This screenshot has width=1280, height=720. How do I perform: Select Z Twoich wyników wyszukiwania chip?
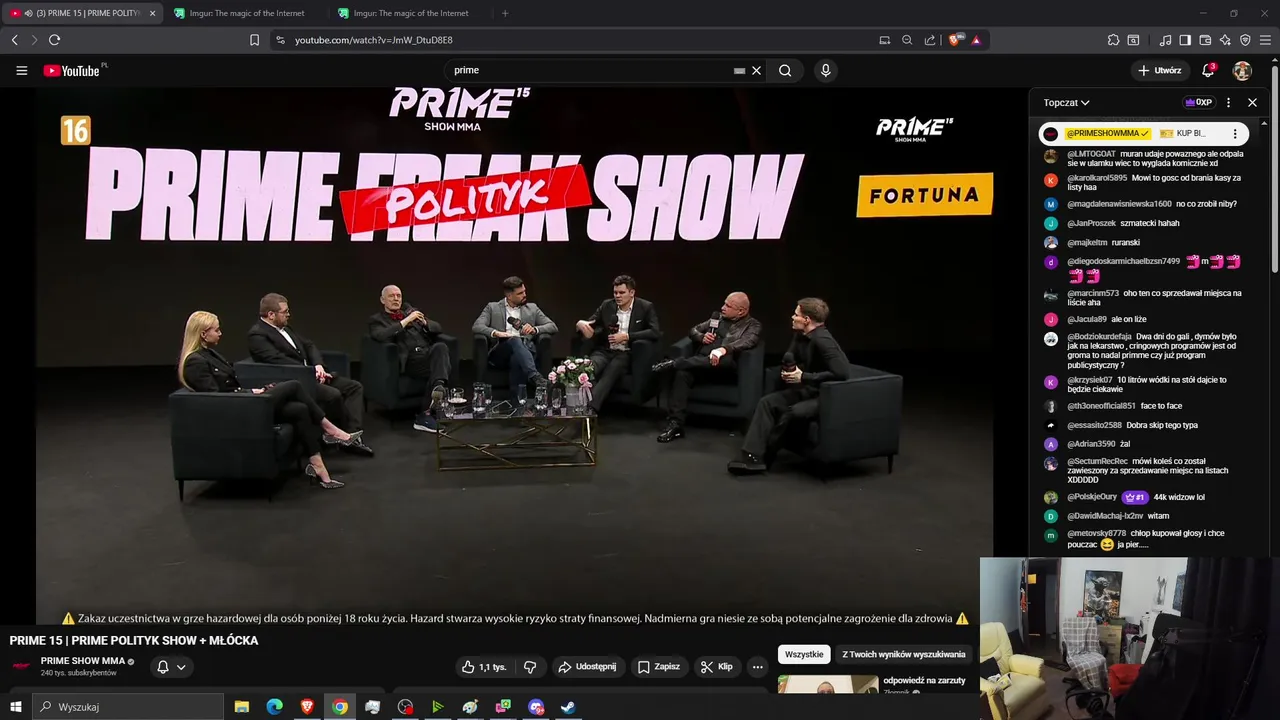[x=904, y=655]
